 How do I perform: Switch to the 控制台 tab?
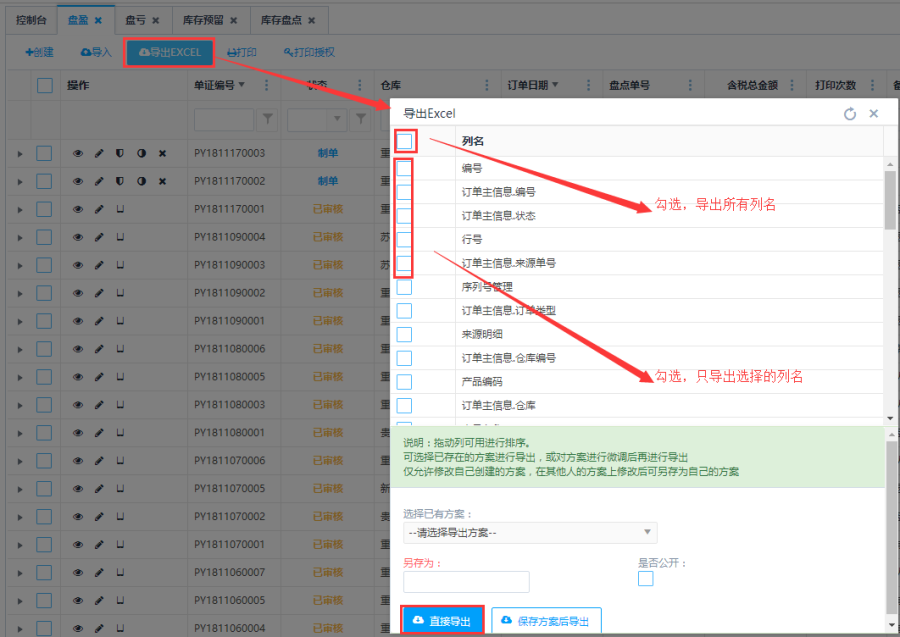tap(30, 20)
